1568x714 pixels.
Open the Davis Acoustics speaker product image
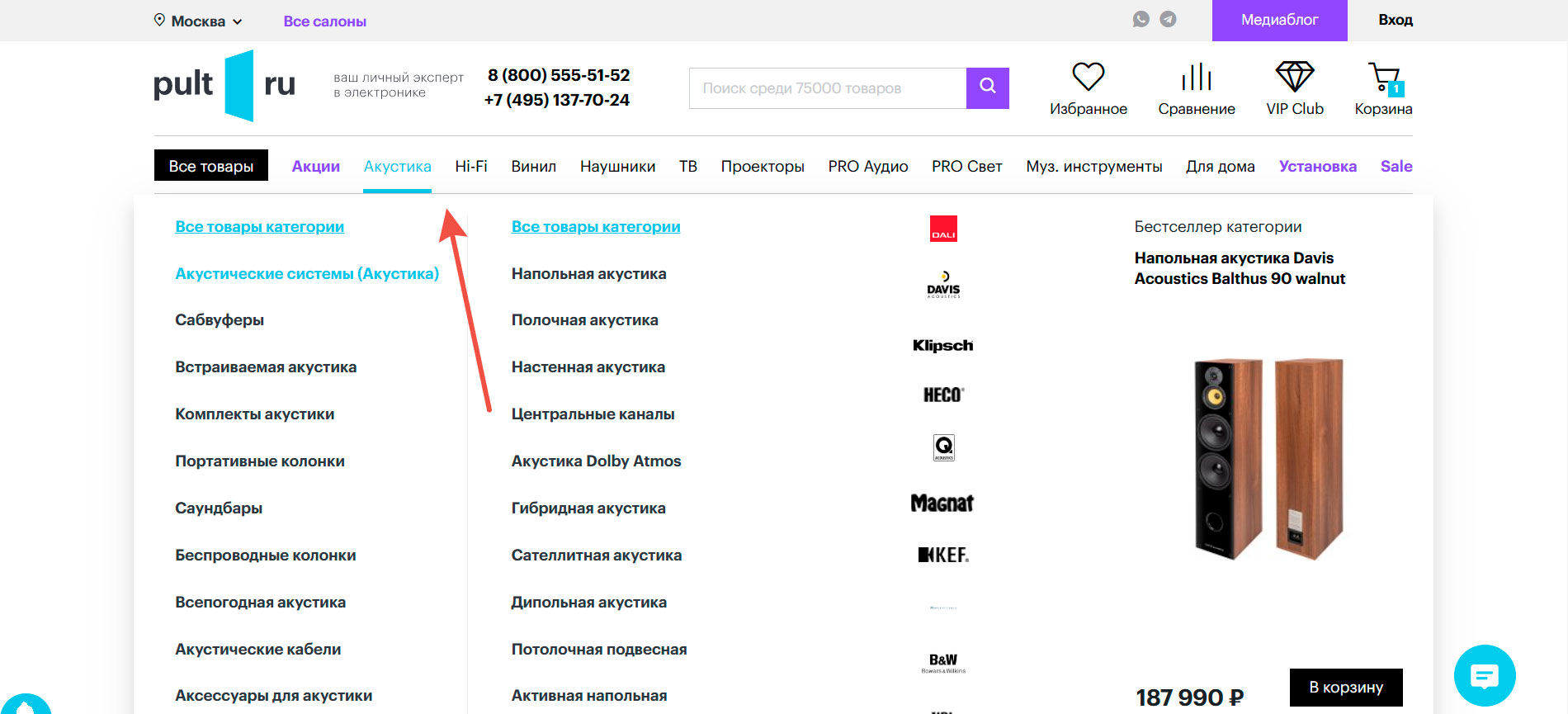pos(1269,459)
